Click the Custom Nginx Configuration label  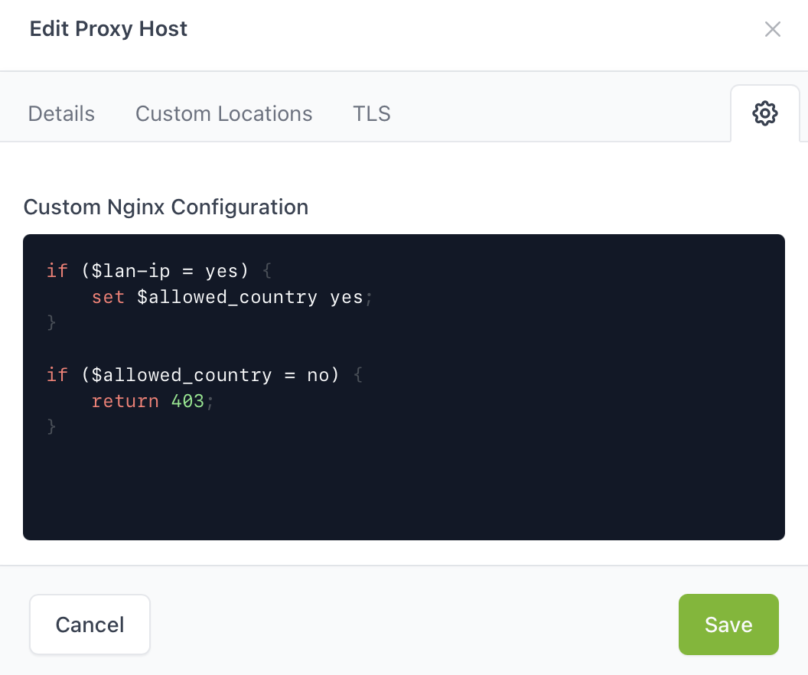(x=166, y=207)
